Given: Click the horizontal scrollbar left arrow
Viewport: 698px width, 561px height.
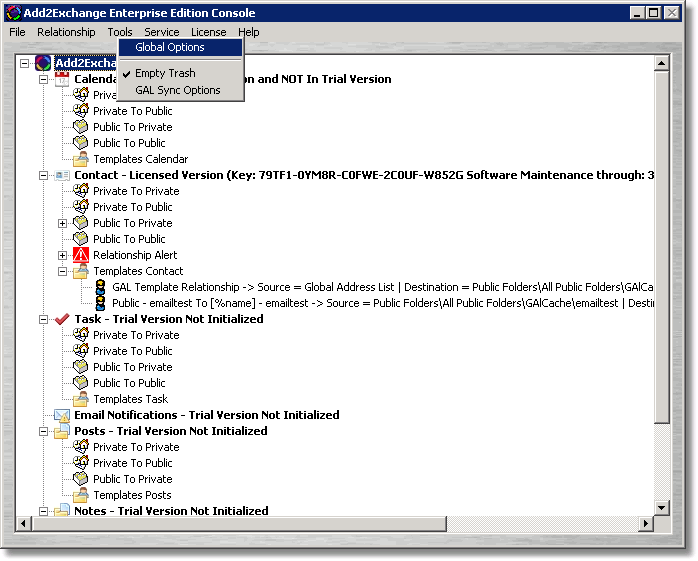Looking at the screenshot, I should [x=24, y=524].
